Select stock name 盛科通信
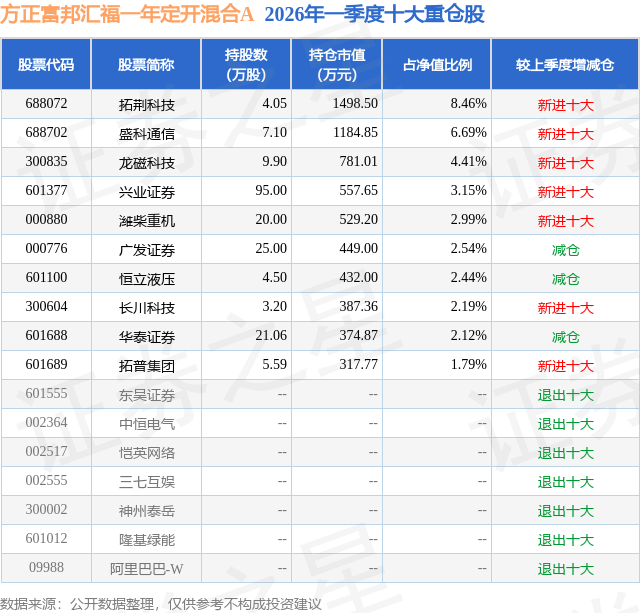Image resolution: width=640 pixels, height=613 pixels. click(147, 134)
